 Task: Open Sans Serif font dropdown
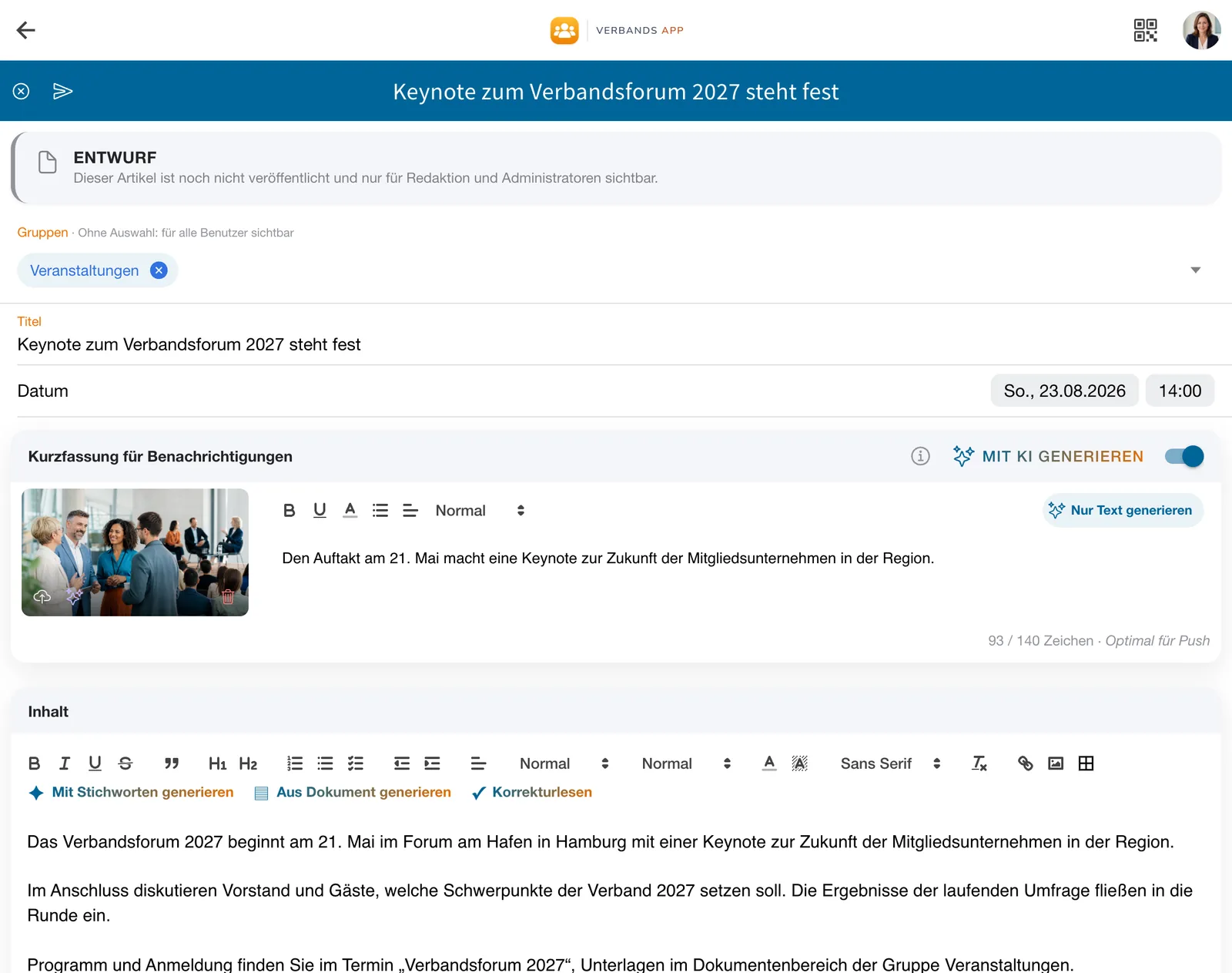890,763
